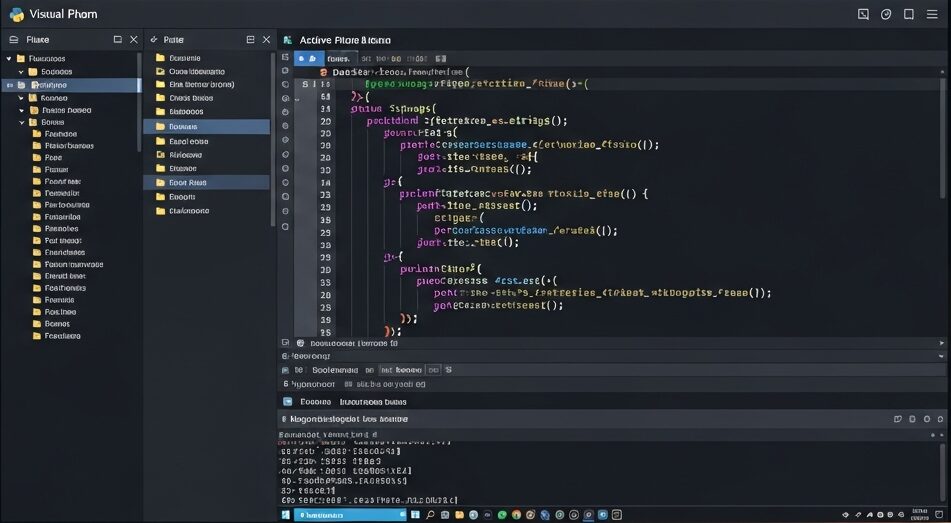Screen dimensions: 951x523
Task: Close the left file panel with X
Action: [x=134, y=40]
